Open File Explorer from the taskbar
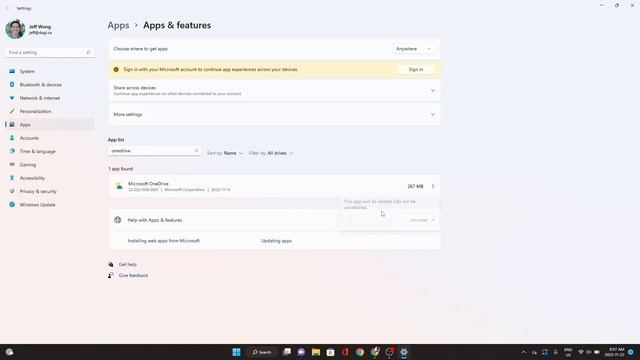The height and width of the screenshot is (360, 640). (316, 352)
